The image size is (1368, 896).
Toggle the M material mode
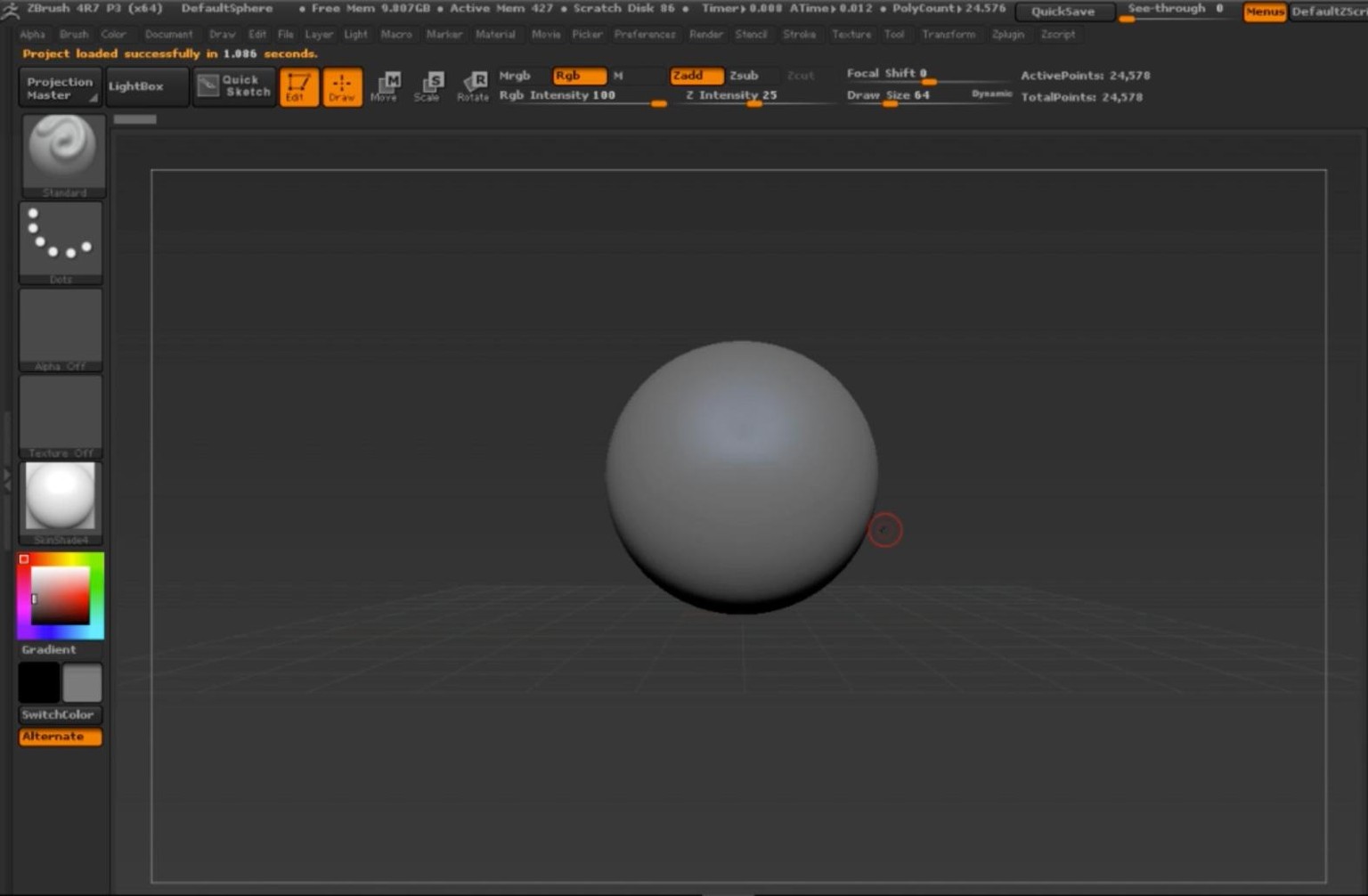coord(619,76)
